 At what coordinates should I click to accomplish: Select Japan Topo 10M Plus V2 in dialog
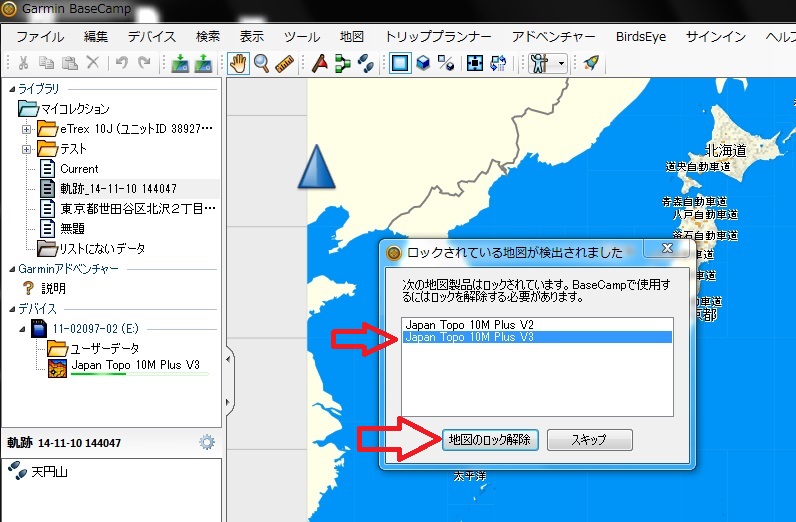[x=537, y=324]
